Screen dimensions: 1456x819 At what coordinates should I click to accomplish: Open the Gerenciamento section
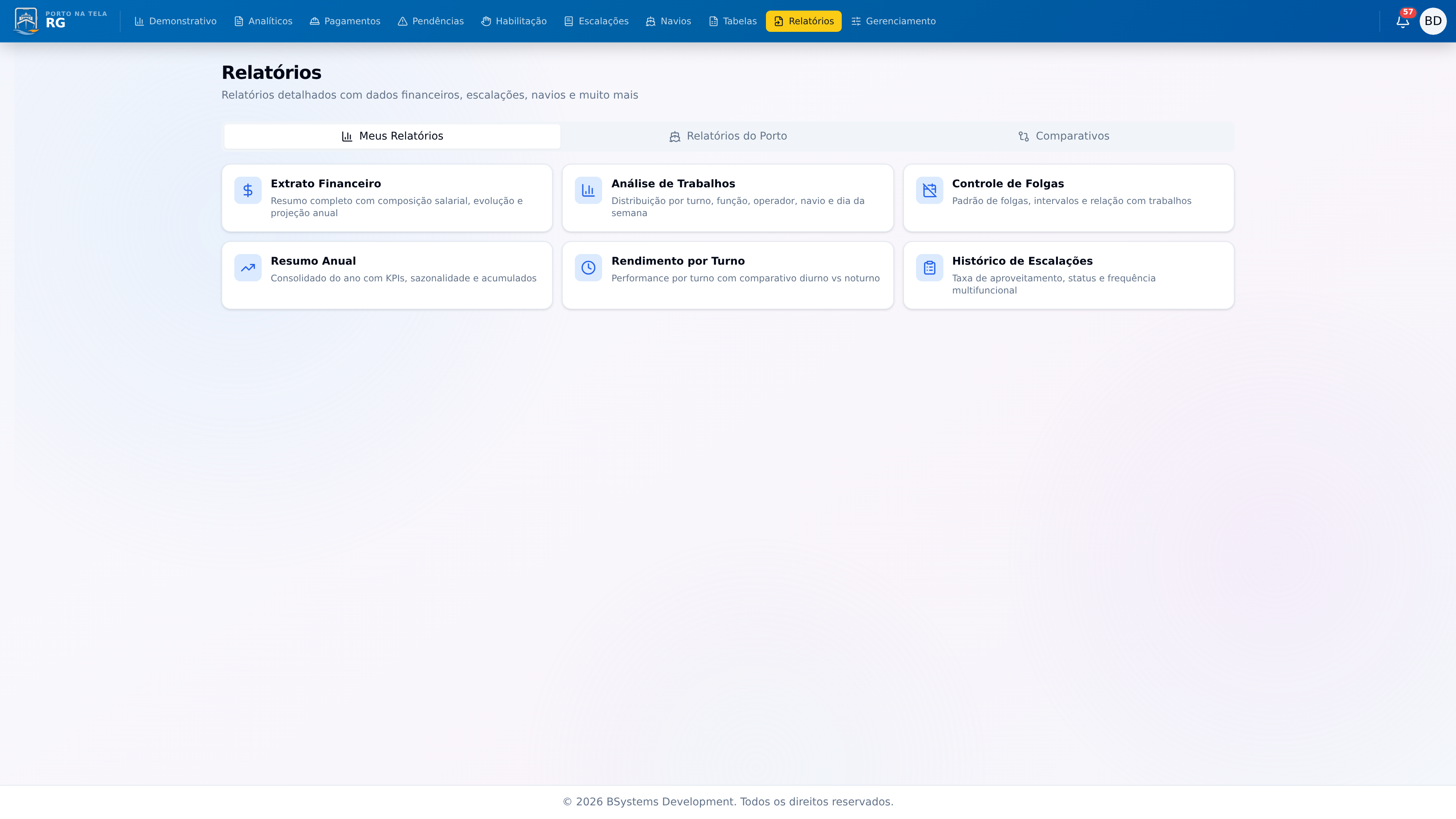tap(893, 22)
